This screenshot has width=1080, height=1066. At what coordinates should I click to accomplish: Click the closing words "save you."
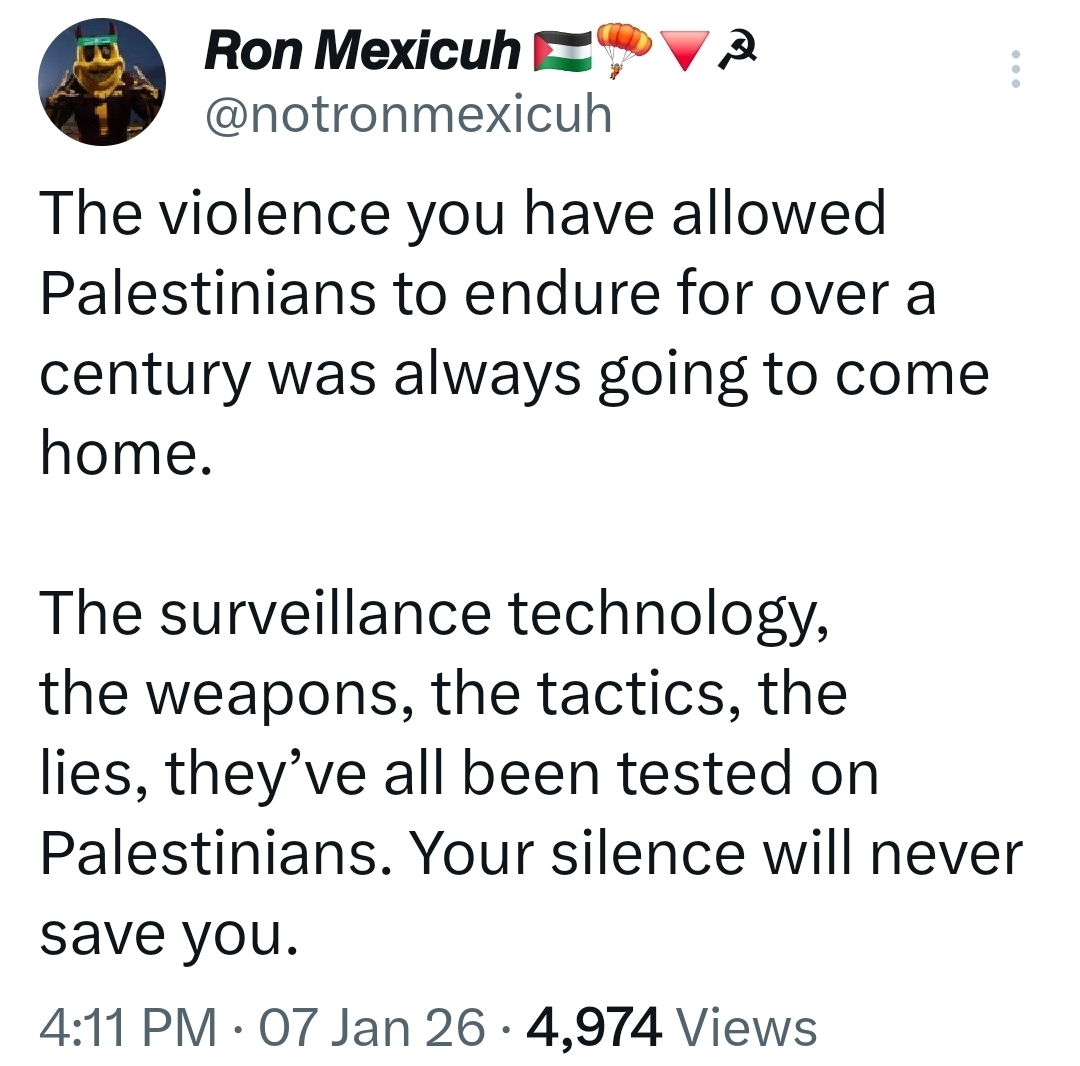pyautogui.click(x=169, y=933)
